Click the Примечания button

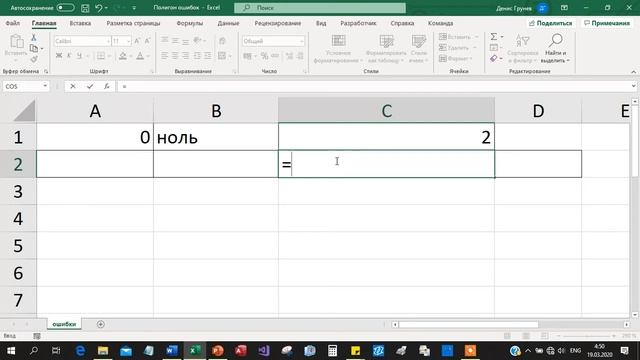click(x=607, y=23)
